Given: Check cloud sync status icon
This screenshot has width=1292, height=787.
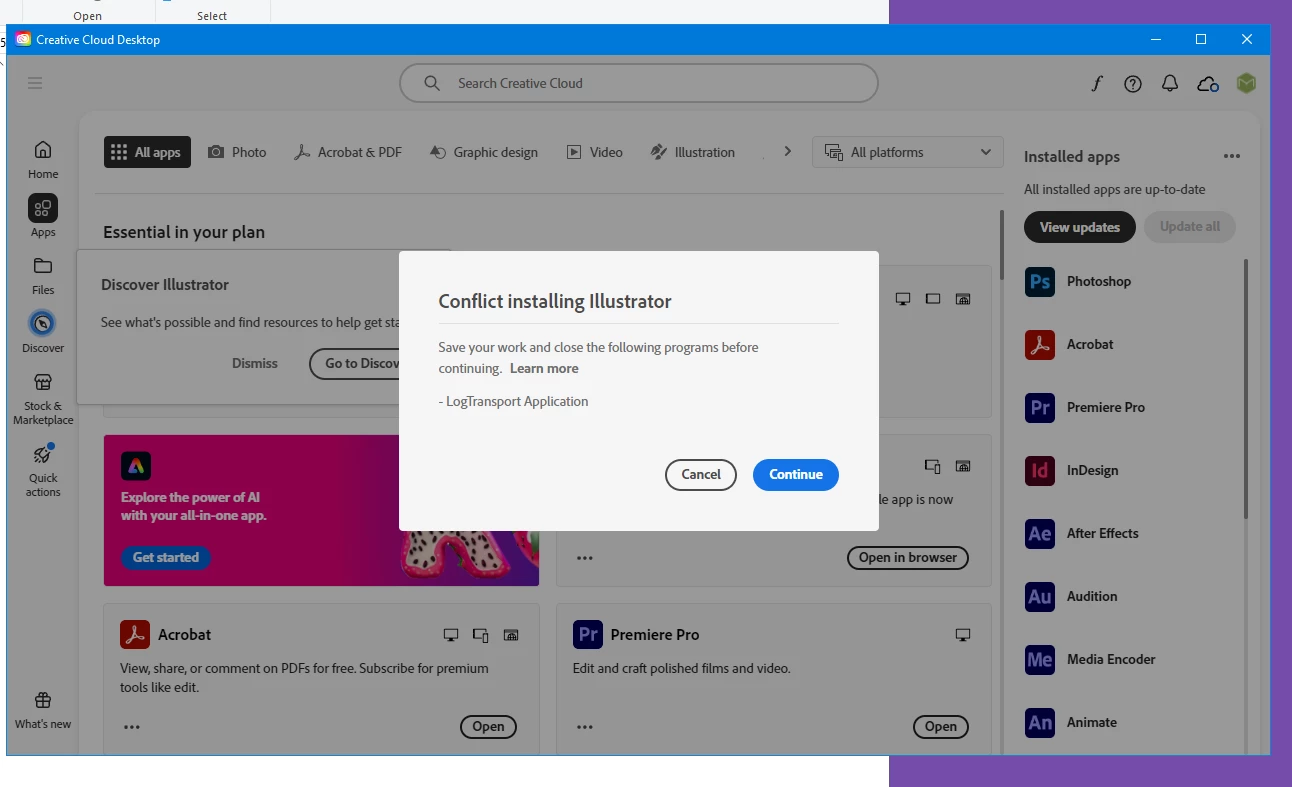Looking at the screenshot, I should (1208, 84).
